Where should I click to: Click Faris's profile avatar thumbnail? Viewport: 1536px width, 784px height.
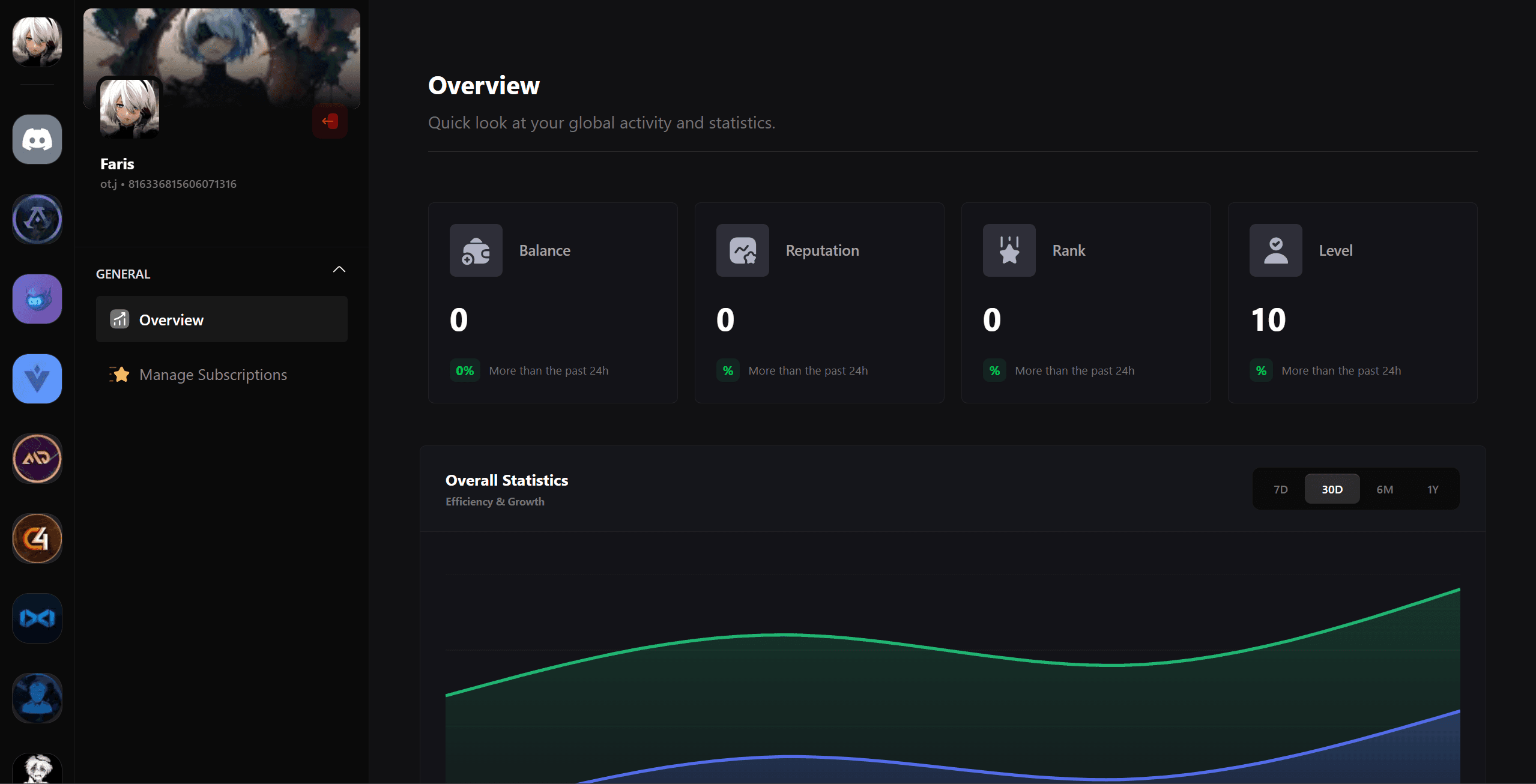pyautogui.click(x=129, y=109)
